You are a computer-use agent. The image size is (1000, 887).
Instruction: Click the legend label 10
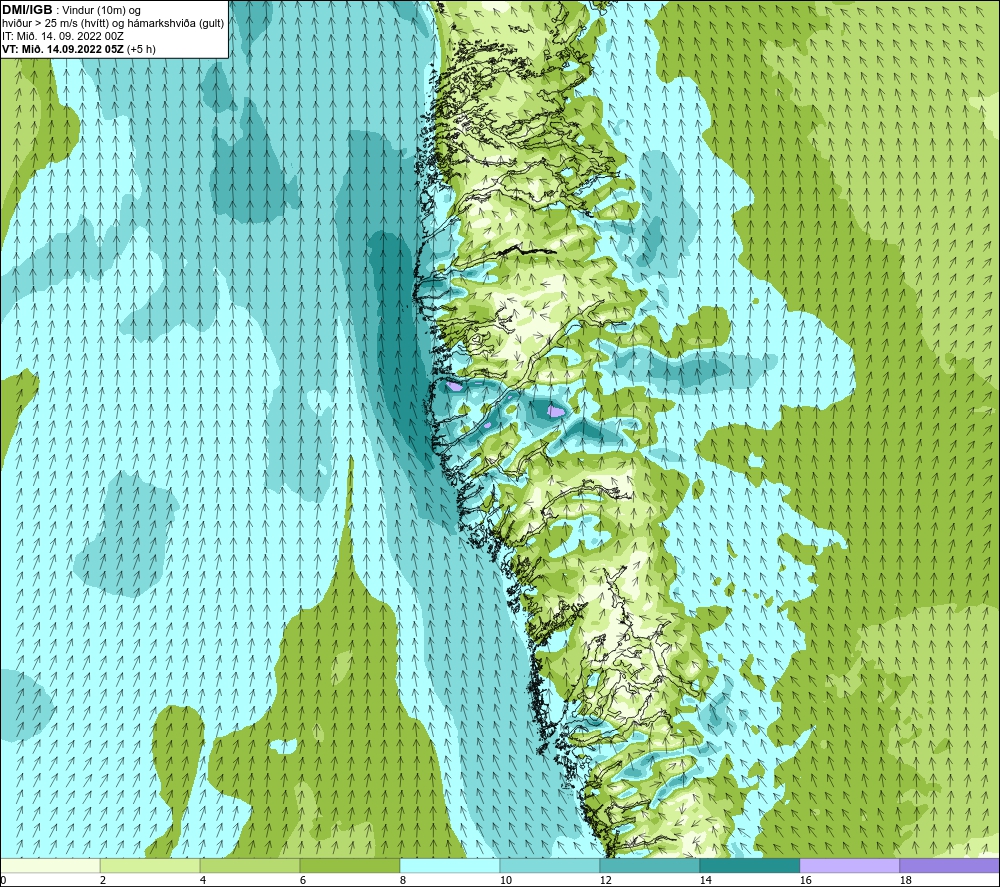click(x=505, y=881)
